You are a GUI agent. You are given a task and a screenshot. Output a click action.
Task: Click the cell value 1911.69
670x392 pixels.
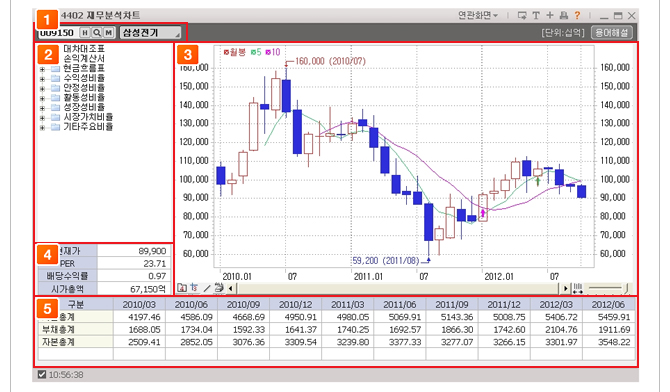[613, 330]
